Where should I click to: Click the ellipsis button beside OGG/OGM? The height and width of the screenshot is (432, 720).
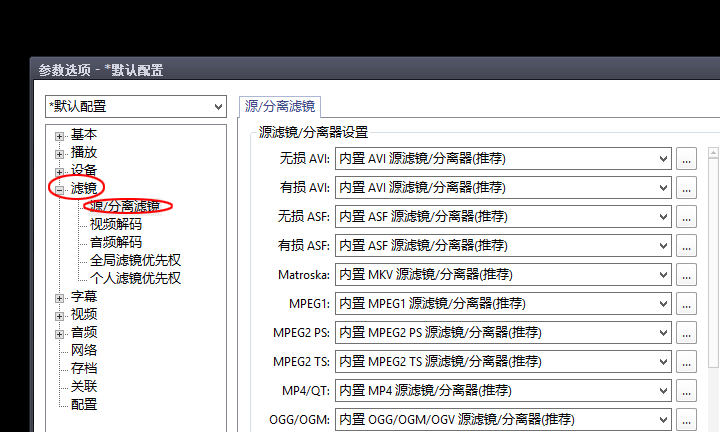(x=686, y=419)
